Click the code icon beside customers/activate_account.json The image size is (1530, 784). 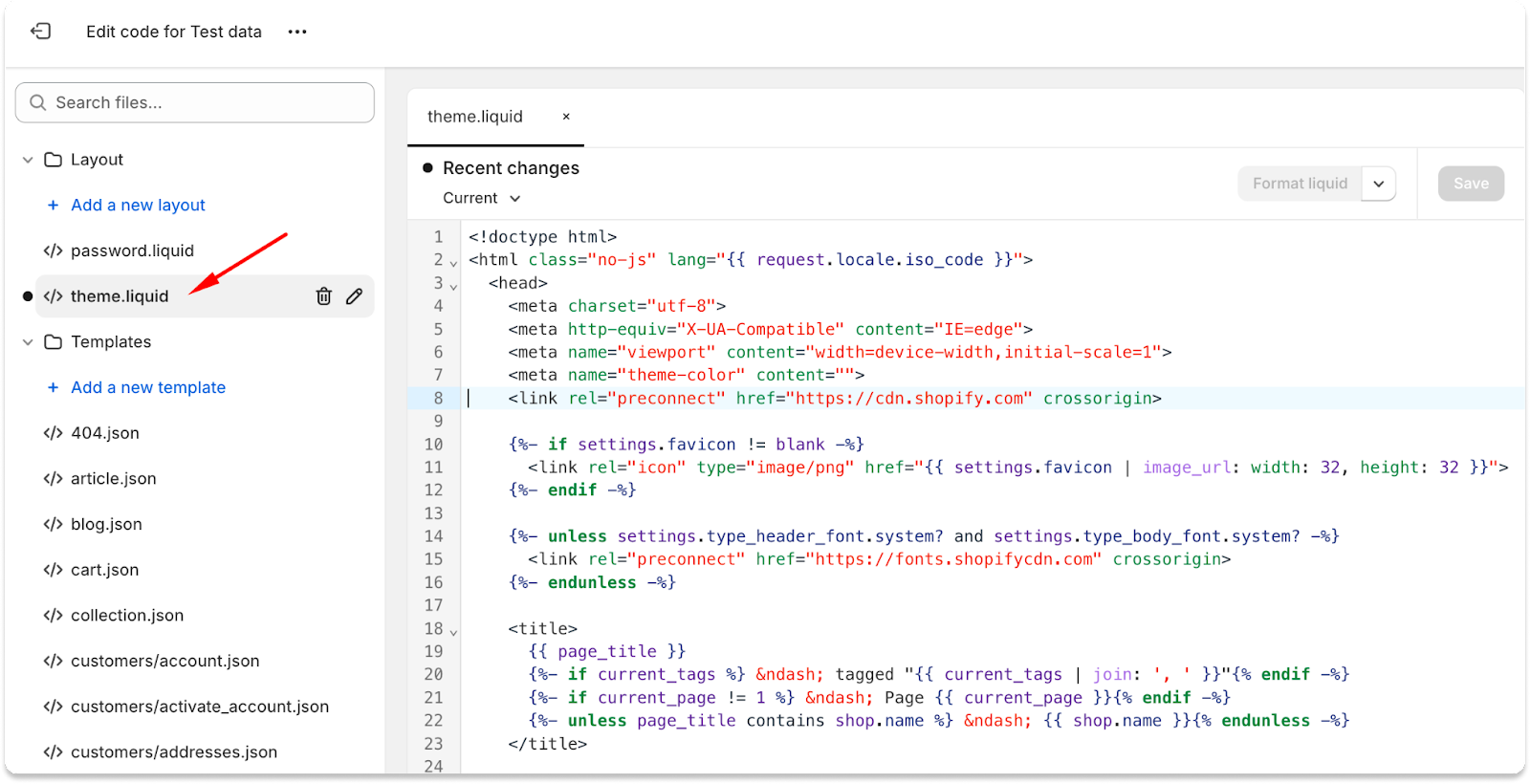tap(53, 707)
